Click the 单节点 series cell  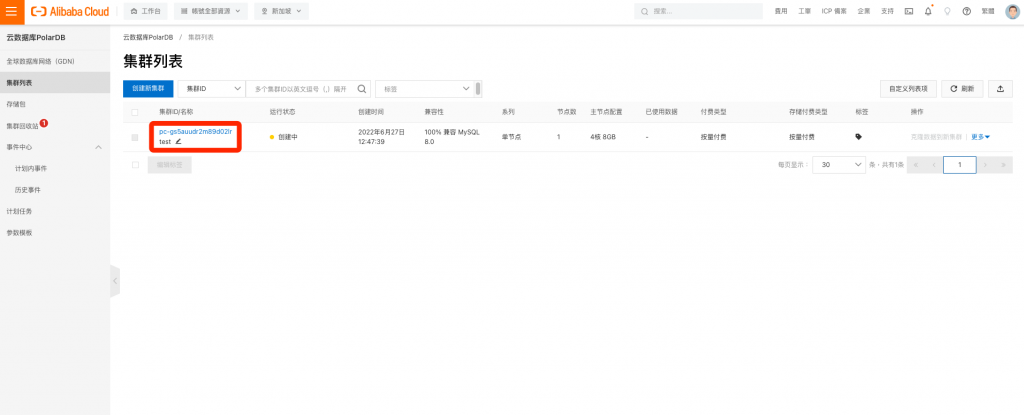[511, 137]
